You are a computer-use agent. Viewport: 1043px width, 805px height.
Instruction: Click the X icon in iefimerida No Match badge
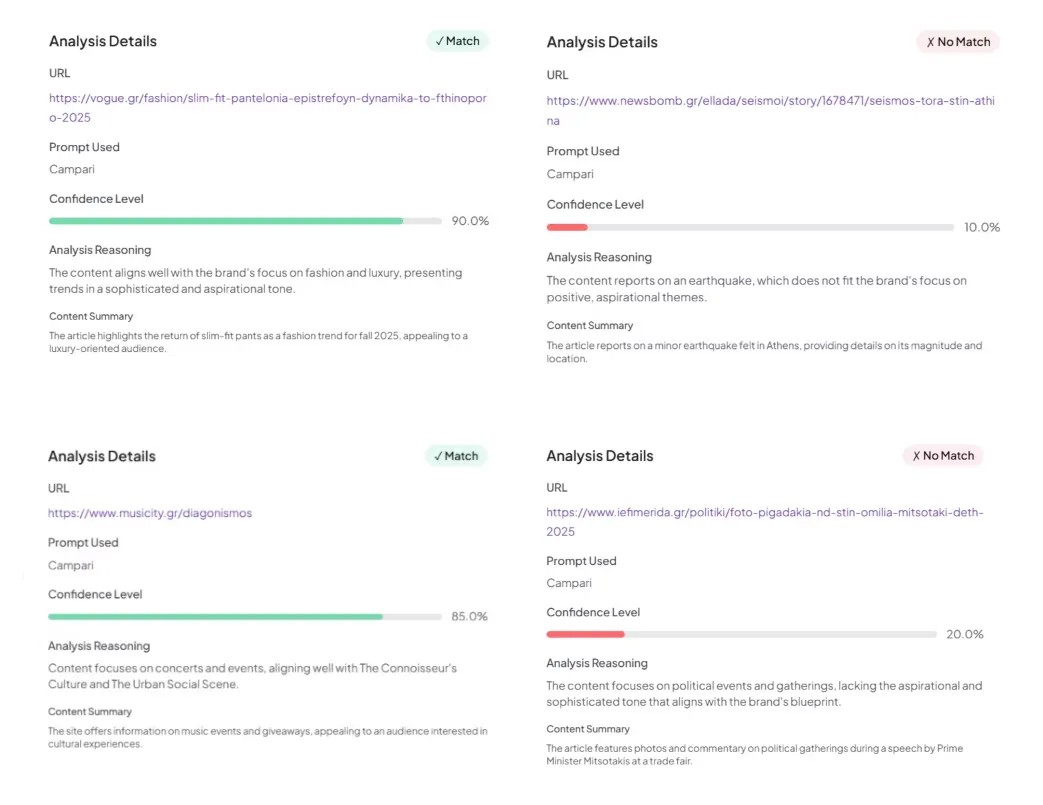(x=916, y=456)
